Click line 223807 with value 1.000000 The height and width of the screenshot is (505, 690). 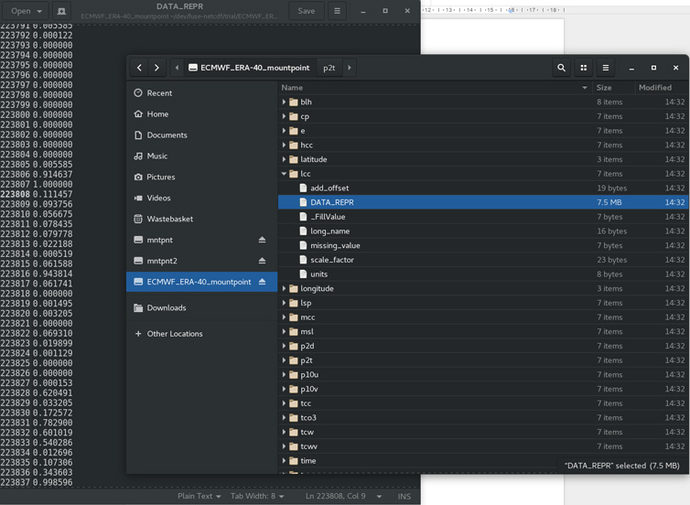coord(37,184)
